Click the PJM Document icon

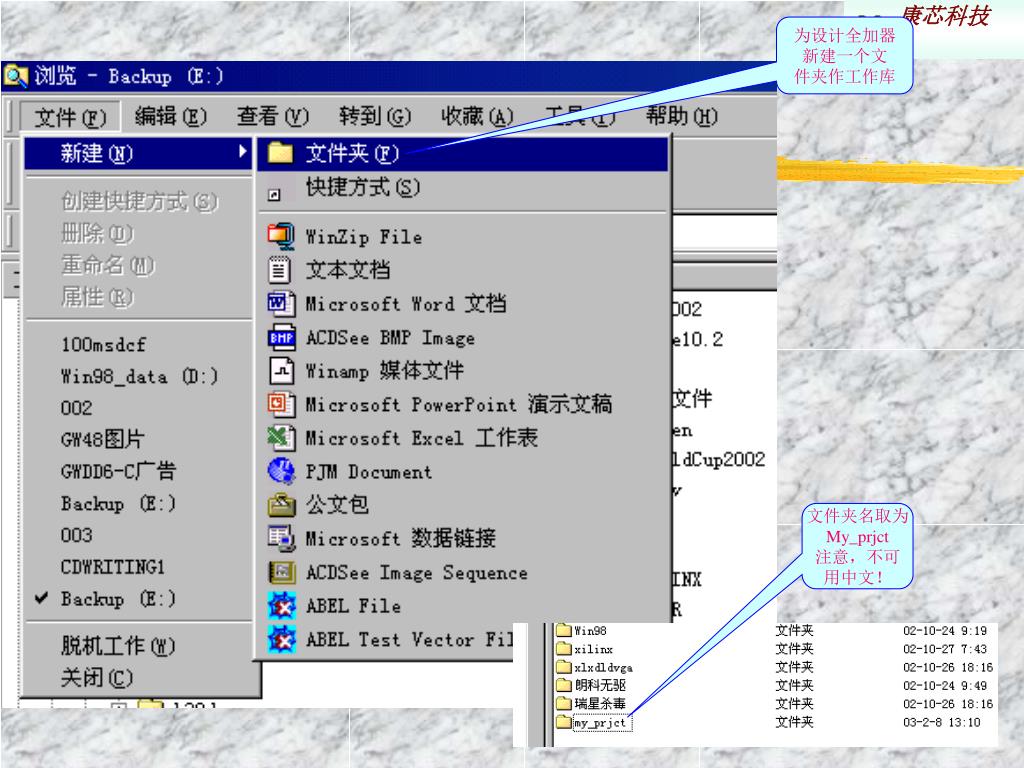pos(281,471)
